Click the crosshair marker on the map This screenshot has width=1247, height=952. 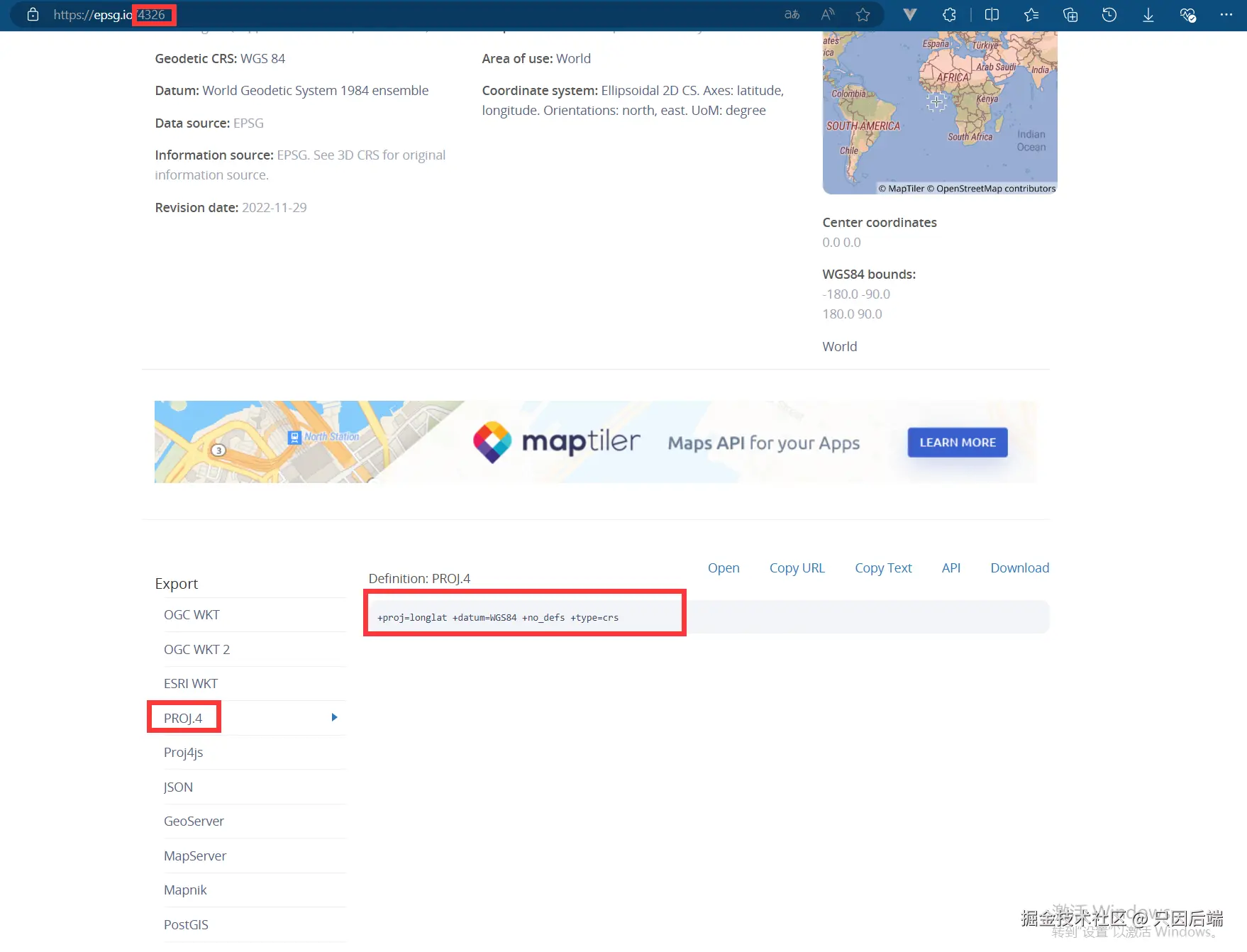(936, 102)
